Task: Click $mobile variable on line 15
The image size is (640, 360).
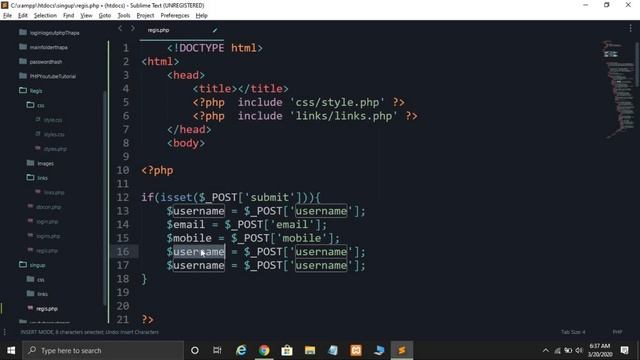Action: (x=189, y=238)
